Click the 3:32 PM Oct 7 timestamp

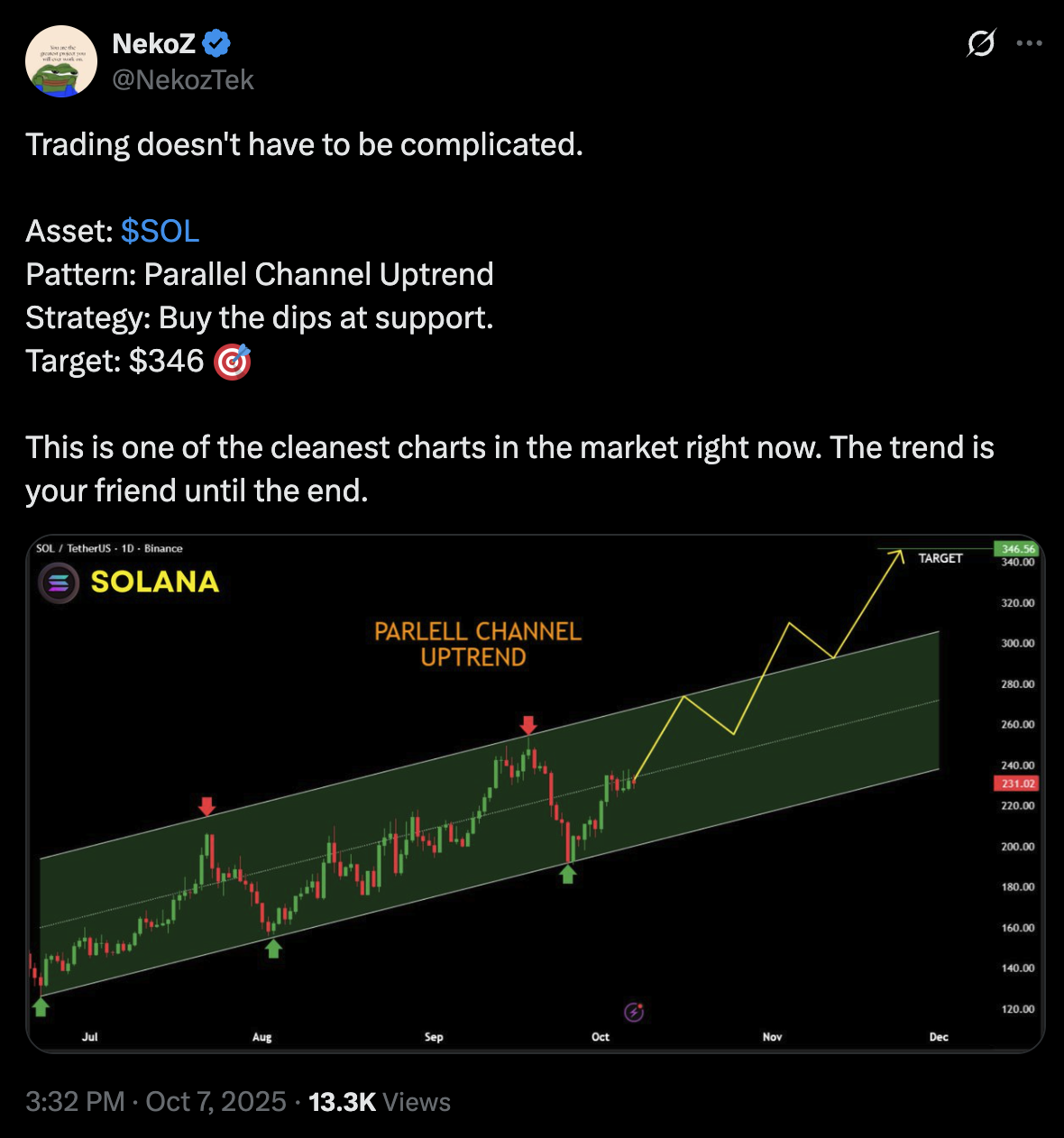coord(155,1101)
